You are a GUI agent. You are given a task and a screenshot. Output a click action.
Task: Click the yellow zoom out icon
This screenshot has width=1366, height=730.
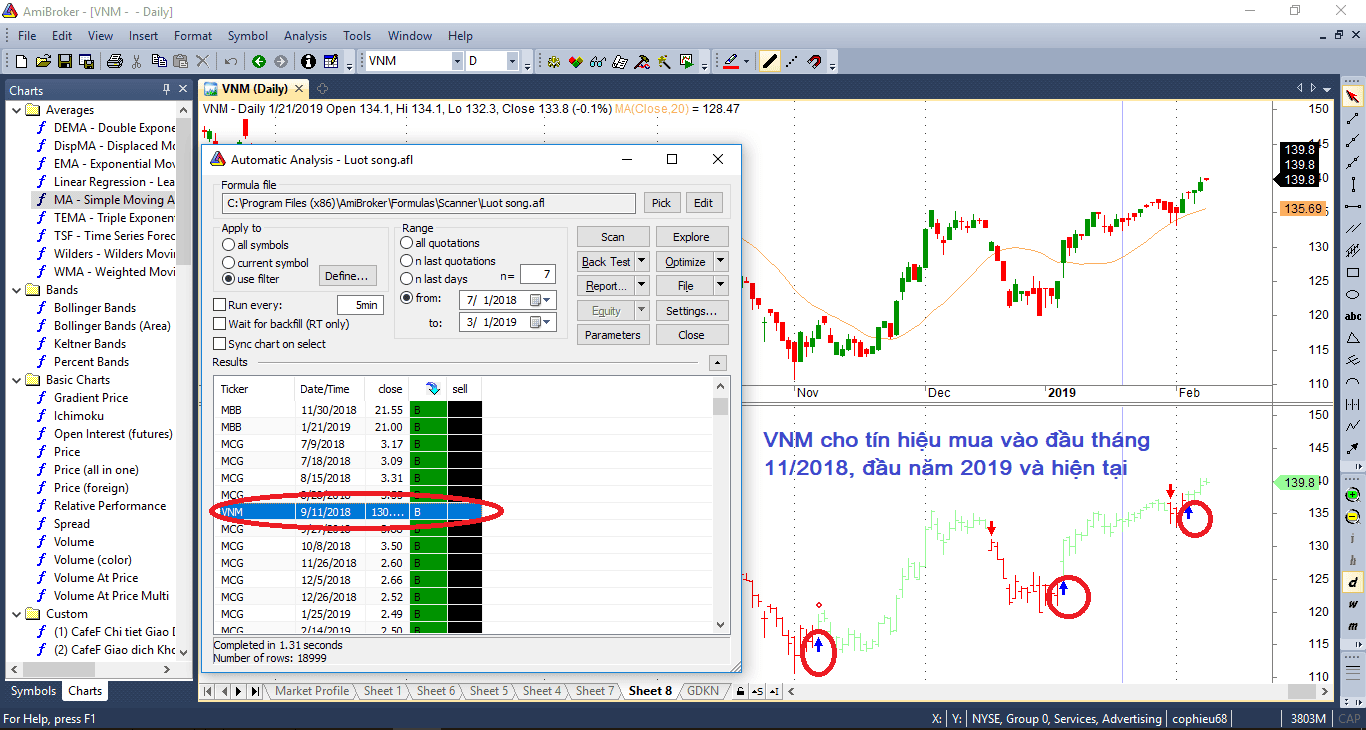(x=1353, y=517)
